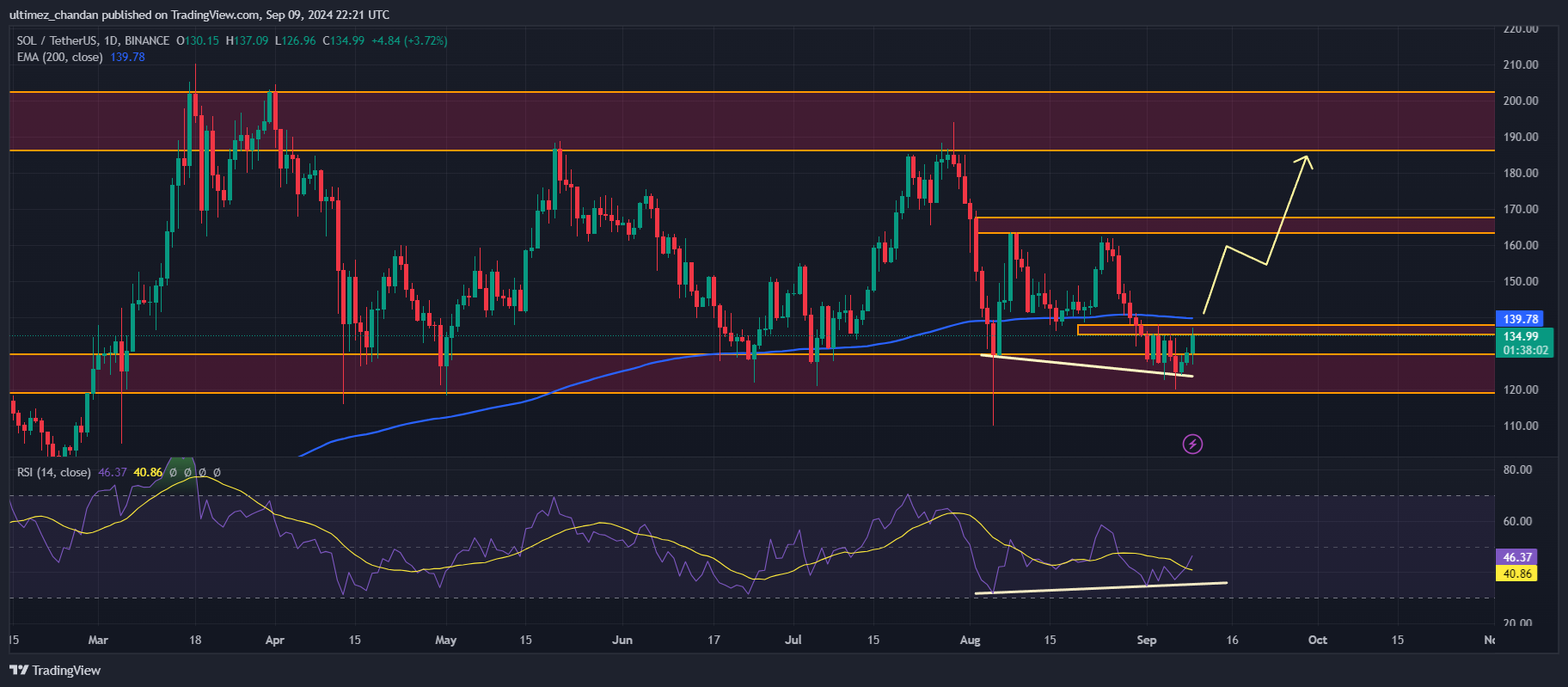Screen dimensions: 1568x687
Task: Click the RSI legend value 46.37
Action: [x=113, y=472]
